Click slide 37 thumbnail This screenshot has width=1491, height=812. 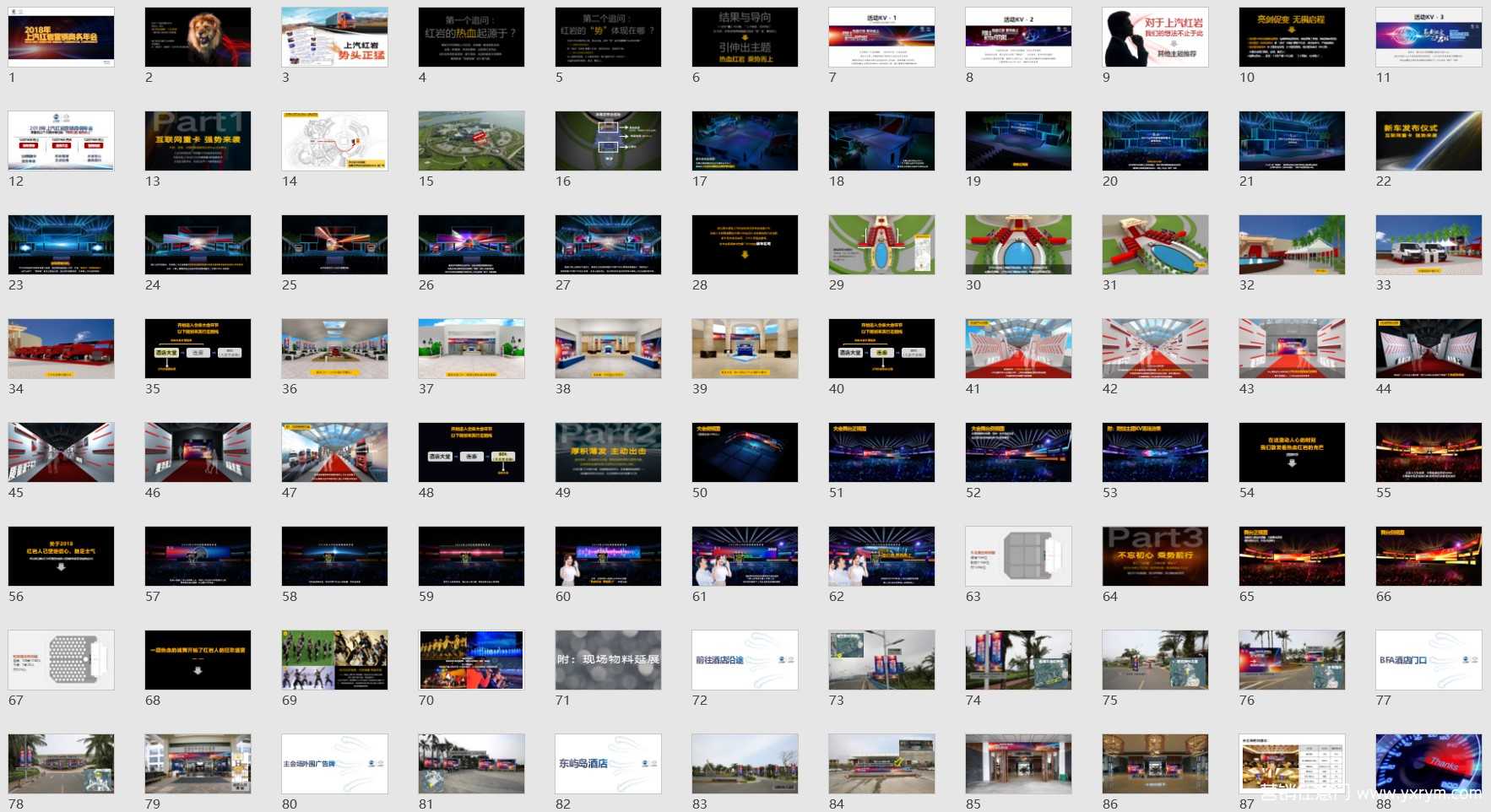click(x=471, y=349)
